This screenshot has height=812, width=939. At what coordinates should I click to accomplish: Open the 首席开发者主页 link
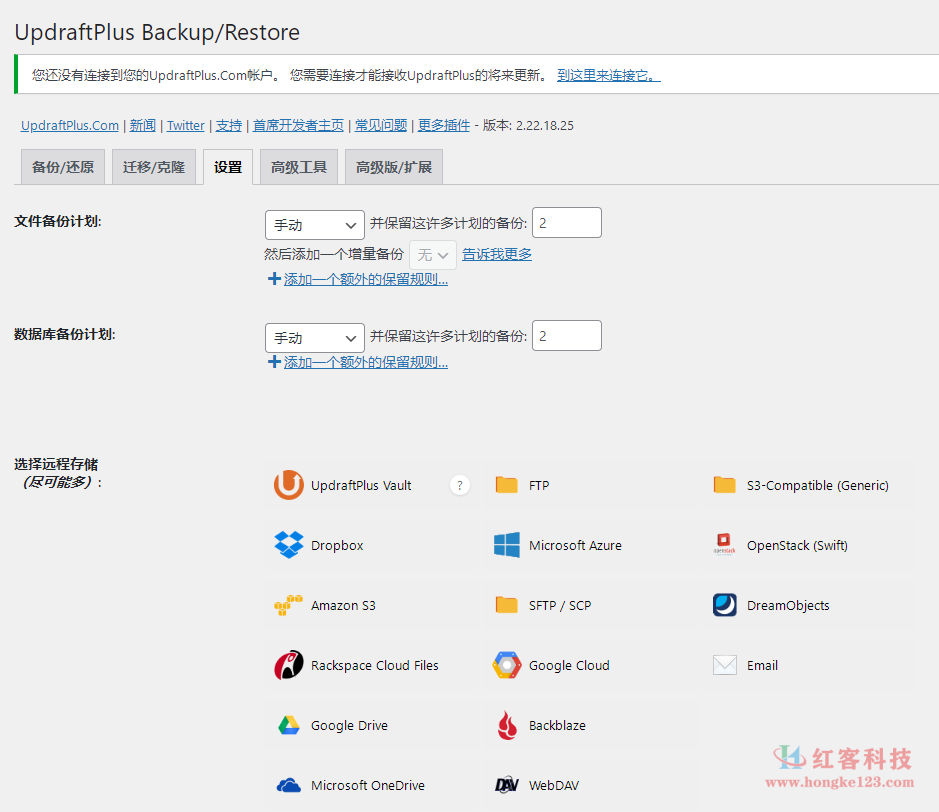pos(298,126)
